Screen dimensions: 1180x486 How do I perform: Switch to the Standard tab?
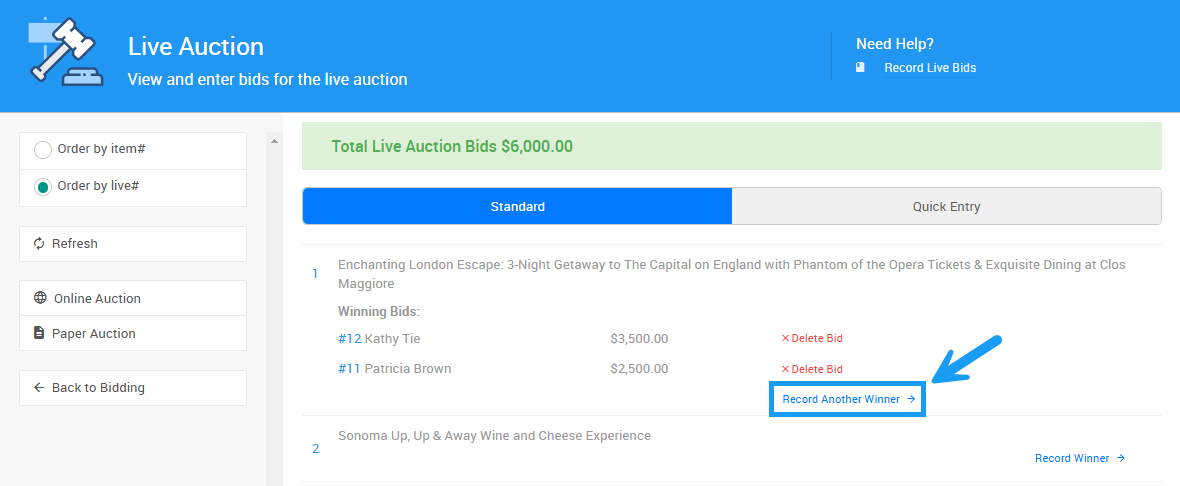tap(517, 207)
